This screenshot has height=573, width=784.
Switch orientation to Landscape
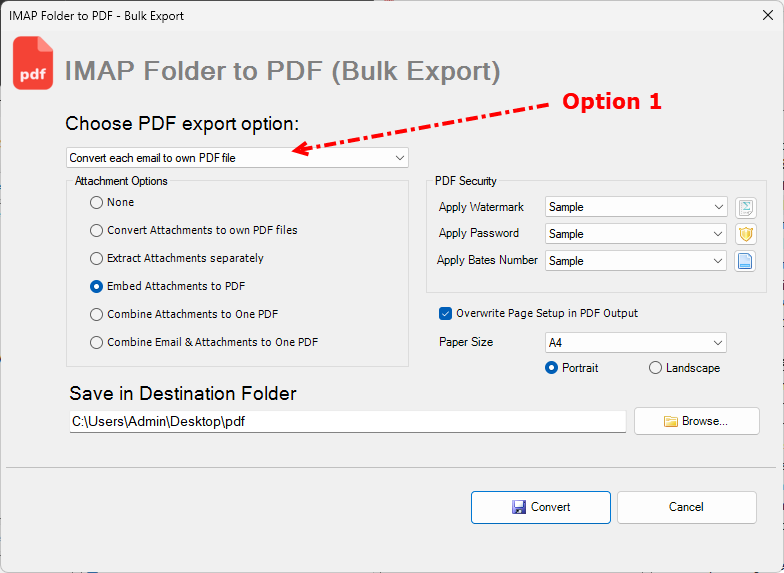coord(656,368)
